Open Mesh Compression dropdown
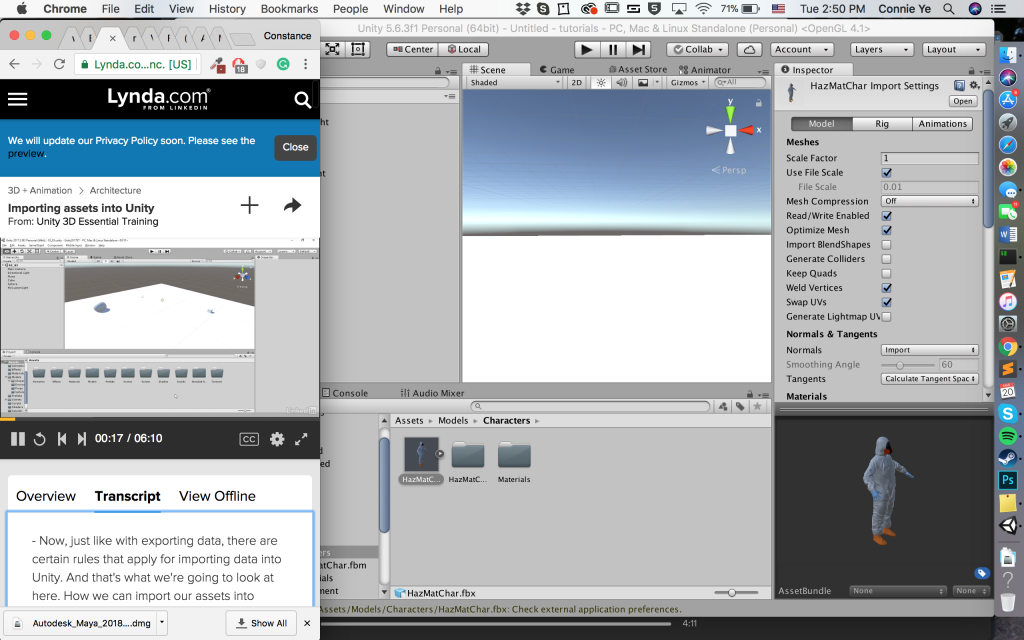1024x640 pixels. 929,201
